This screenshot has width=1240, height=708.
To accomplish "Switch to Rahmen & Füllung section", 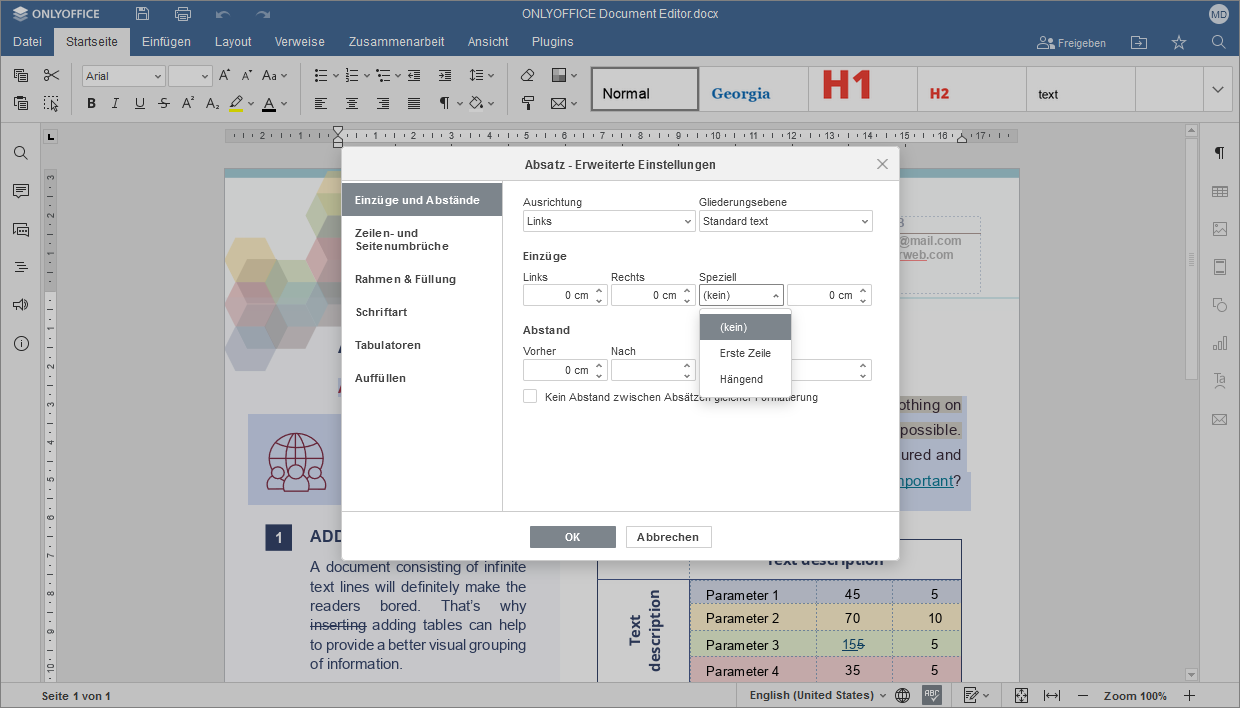I will pos(405,279).
